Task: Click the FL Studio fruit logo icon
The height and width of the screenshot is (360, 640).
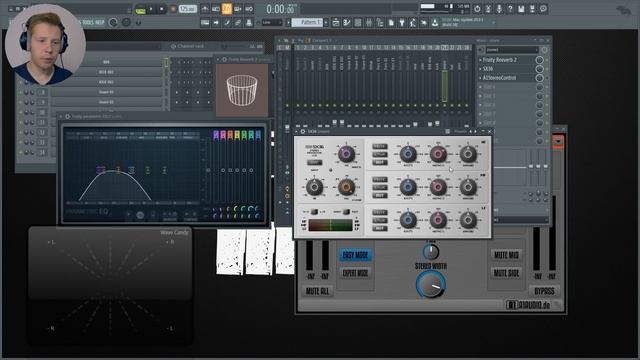Action: point(624,11)
